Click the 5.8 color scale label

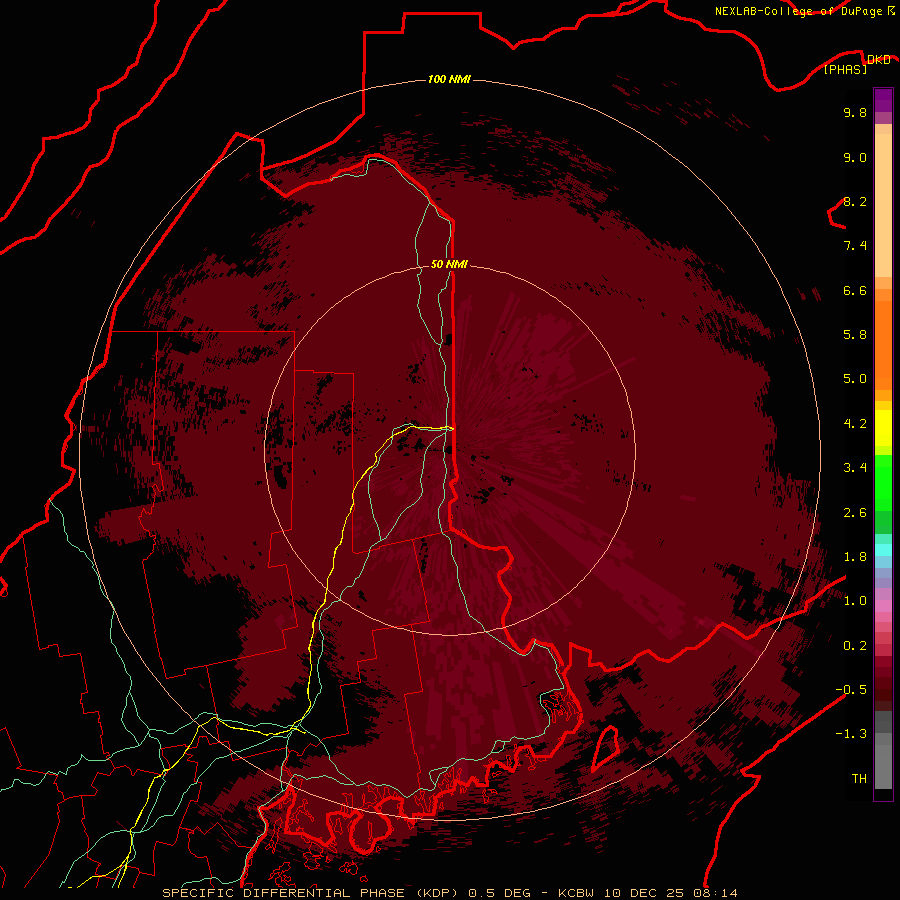[855, 335]
